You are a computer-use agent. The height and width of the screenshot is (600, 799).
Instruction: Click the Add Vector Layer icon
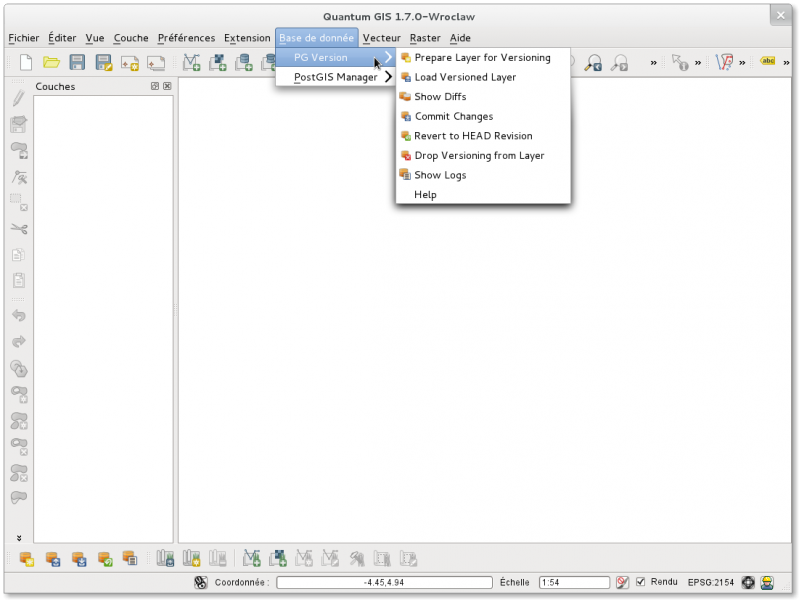point(191,63)
